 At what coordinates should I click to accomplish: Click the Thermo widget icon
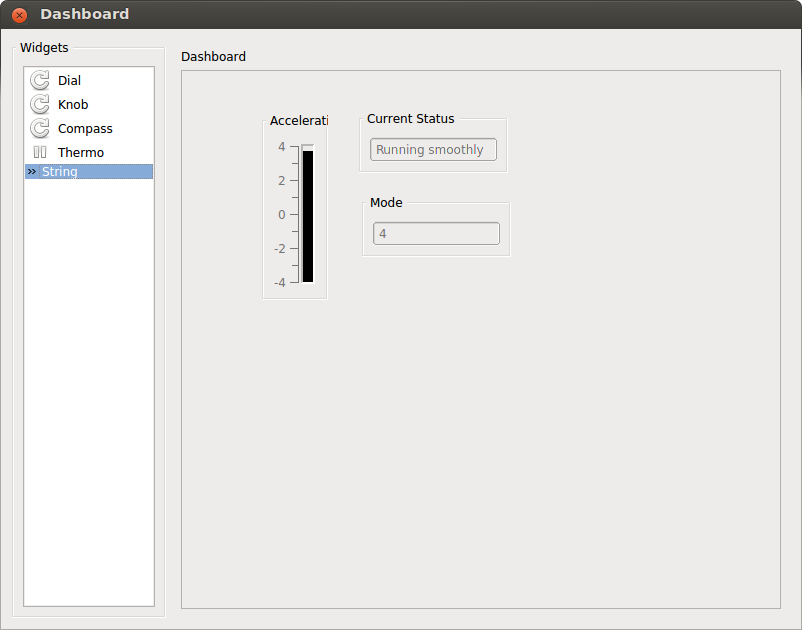pos(39,152)
